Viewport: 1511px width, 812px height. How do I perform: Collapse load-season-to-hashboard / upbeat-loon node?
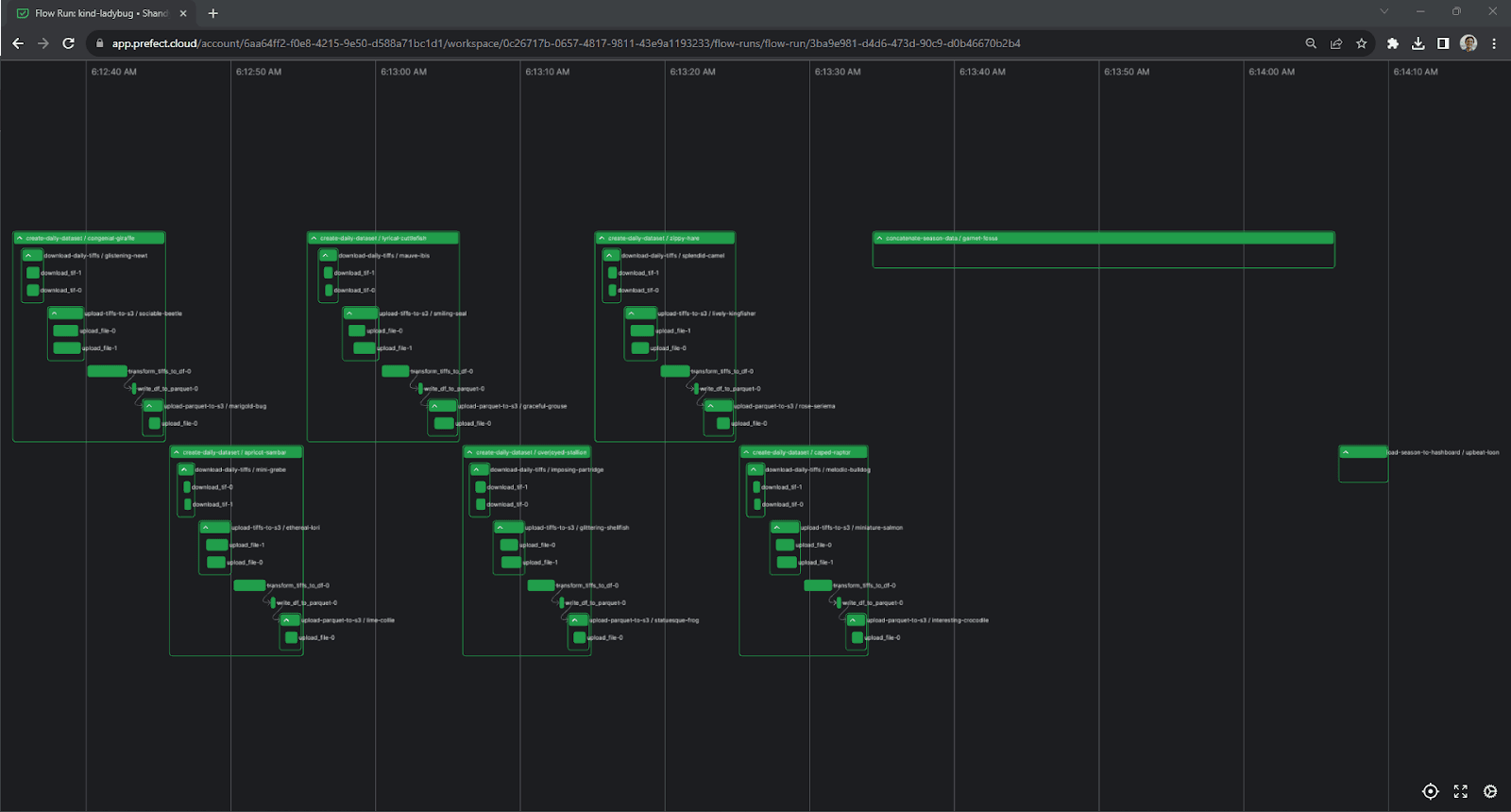click(1347, 452)
